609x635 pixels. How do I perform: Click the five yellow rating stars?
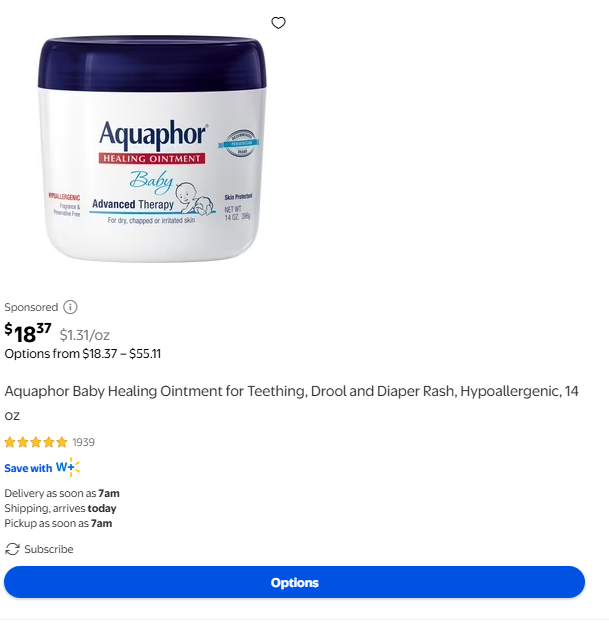click(36, 442)
